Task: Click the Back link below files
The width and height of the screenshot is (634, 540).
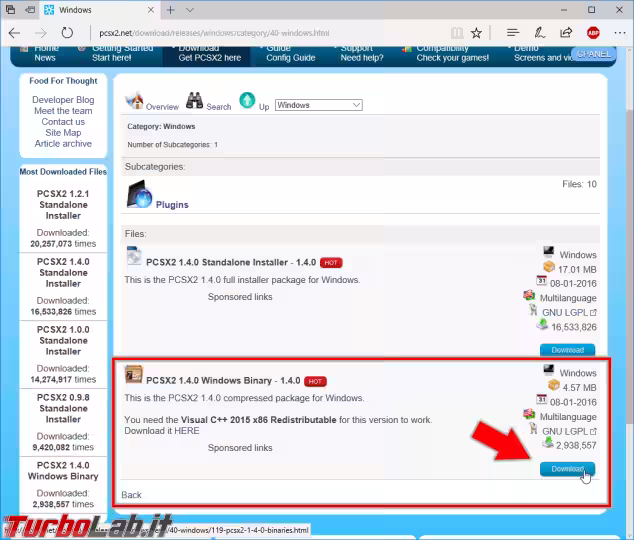Action: (x=131, y=495)
